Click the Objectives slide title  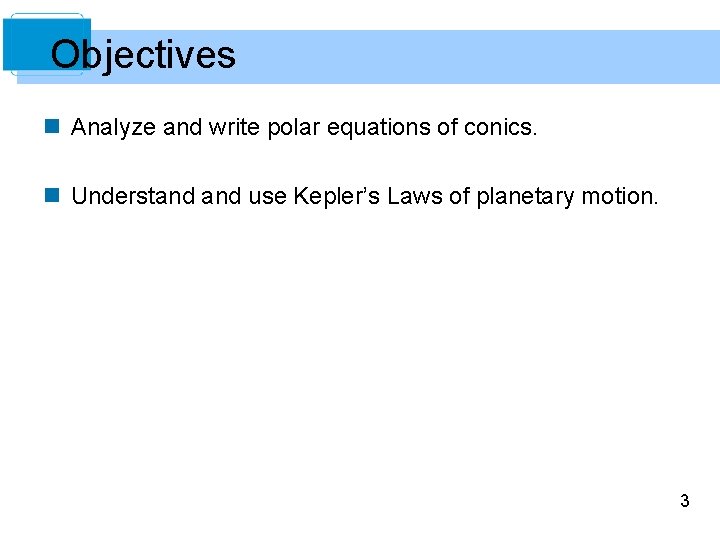click(143, 55)
